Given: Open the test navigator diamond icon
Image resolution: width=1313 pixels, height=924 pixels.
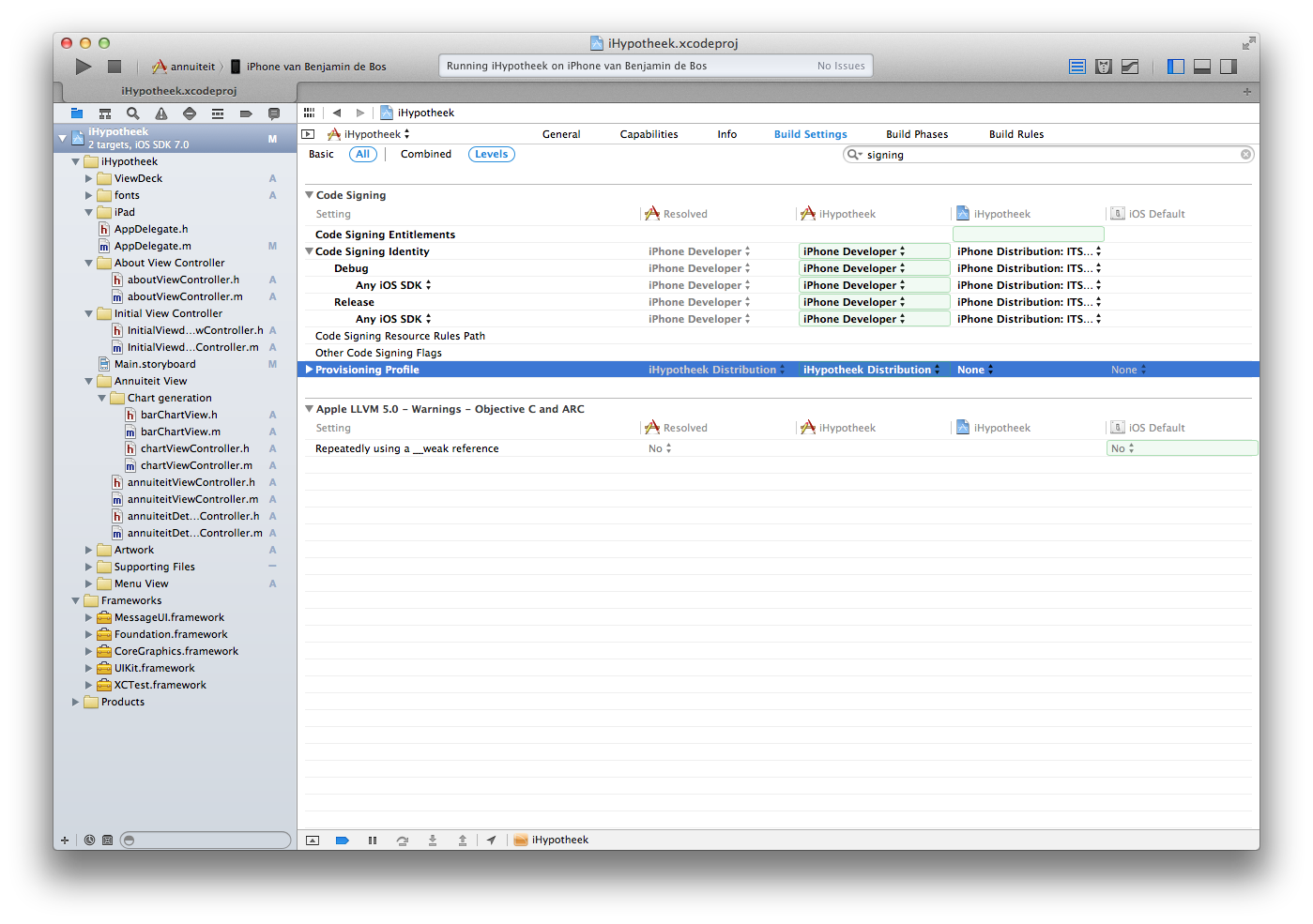Looking at the screenshot, I should coord(190,114).
